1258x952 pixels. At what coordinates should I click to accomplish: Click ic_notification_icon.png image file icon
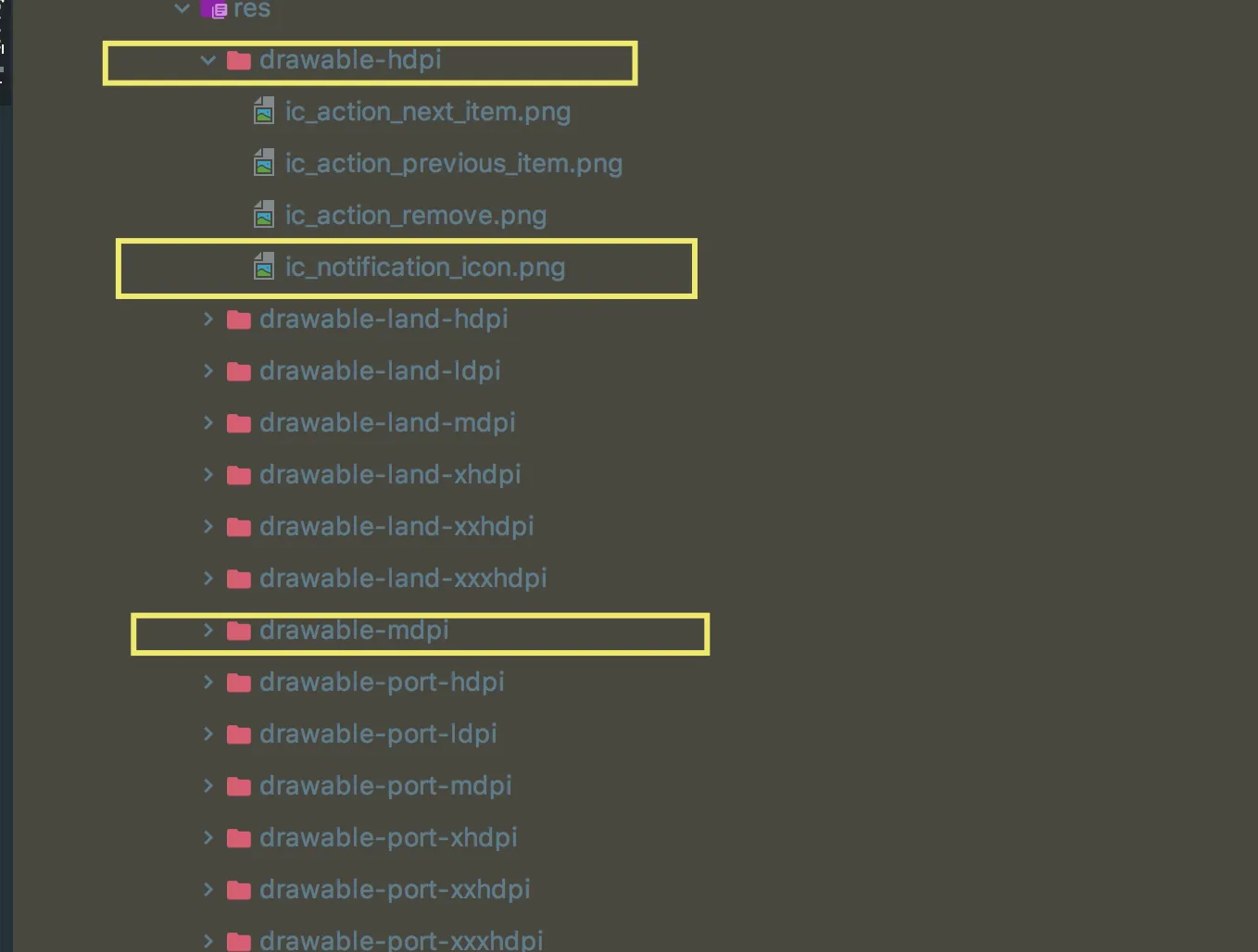tap(264, 268)
